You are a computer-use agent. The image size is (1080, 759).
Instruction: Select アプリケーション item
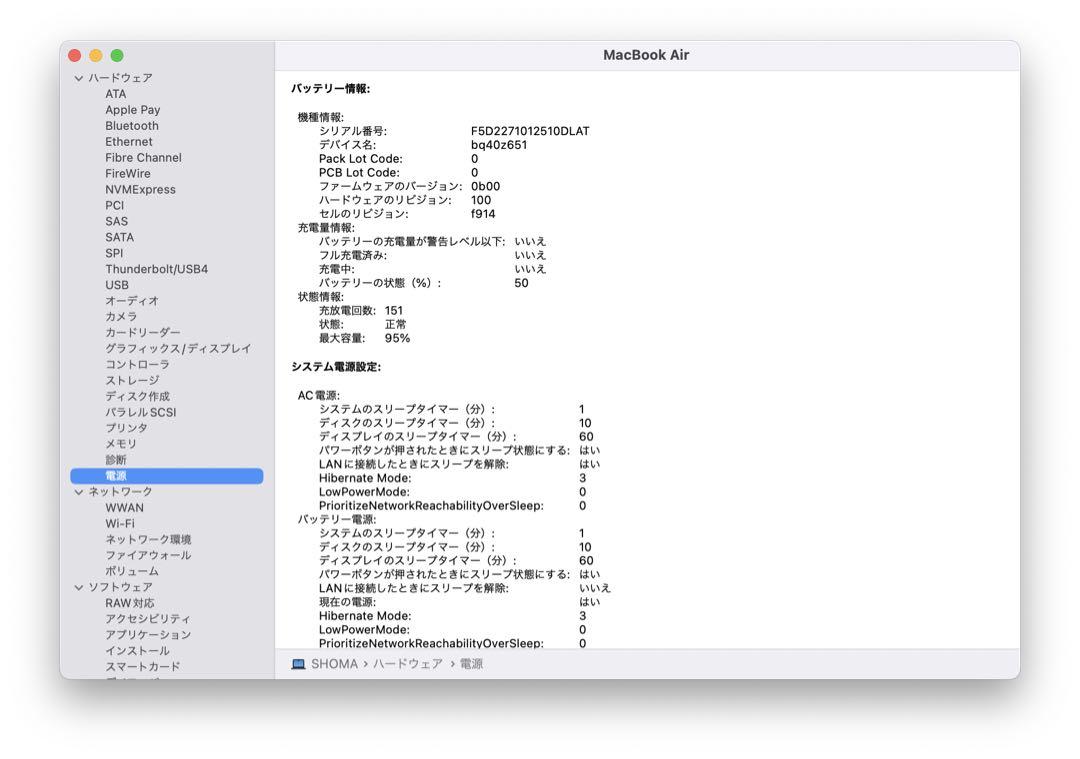[x=148, y=634]
